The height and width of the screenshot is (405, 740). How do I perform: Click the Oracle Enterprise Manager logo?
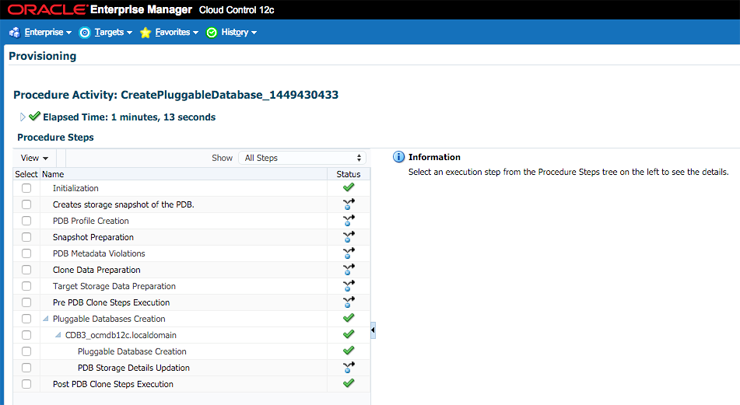click(x=100, y=9)
